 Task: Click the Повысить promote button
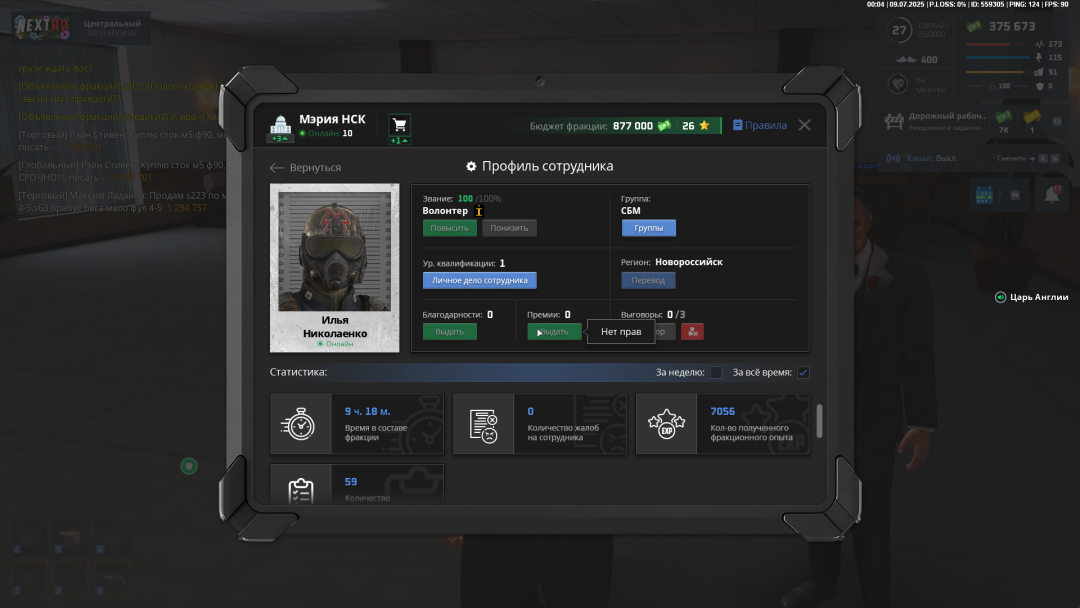[x=449, y=228]
